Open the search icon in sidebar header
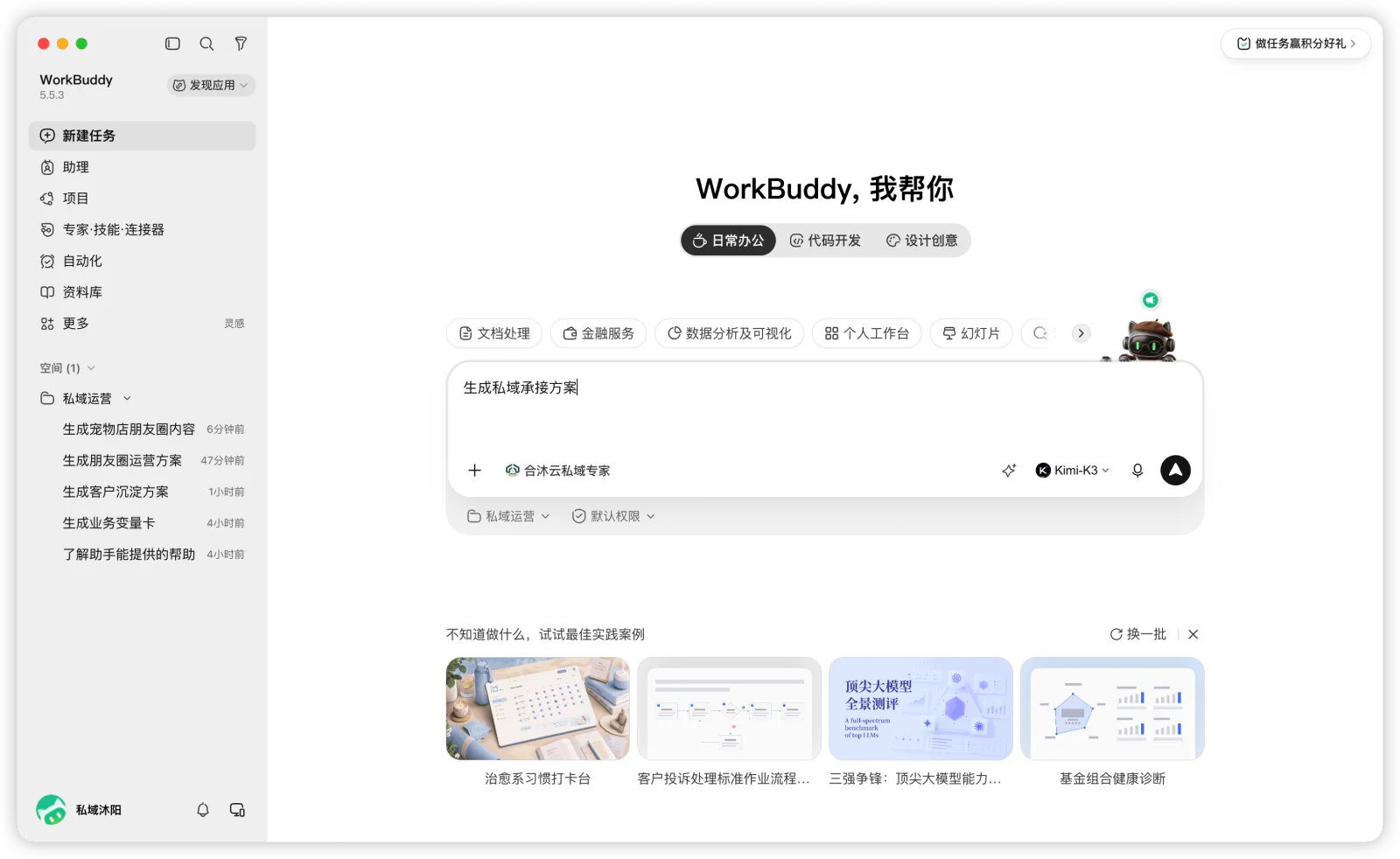This screenshot has height=859, width=1400. pos(206,44)
